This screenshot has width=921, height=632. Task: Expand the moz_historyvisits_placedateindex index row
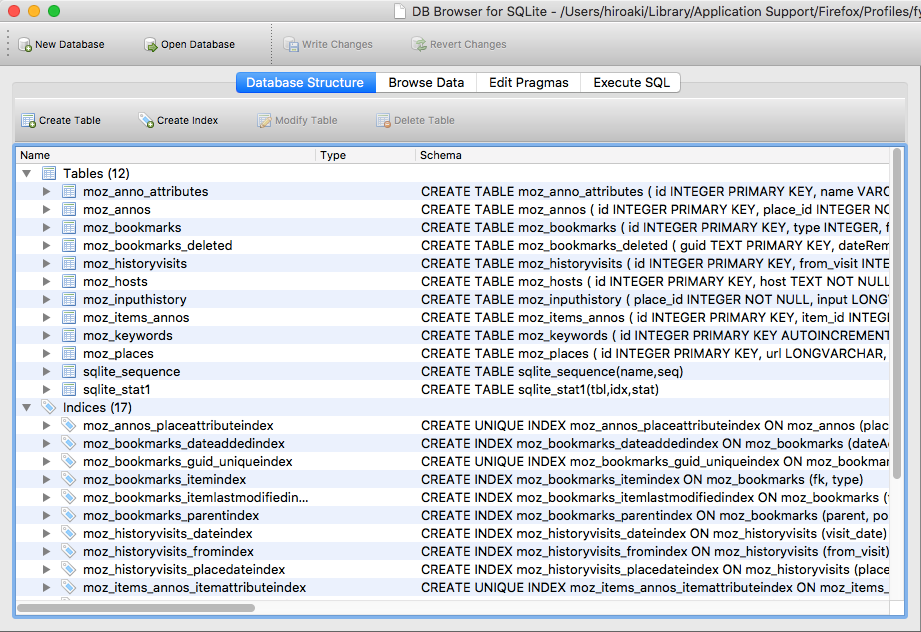pos(46,569)
